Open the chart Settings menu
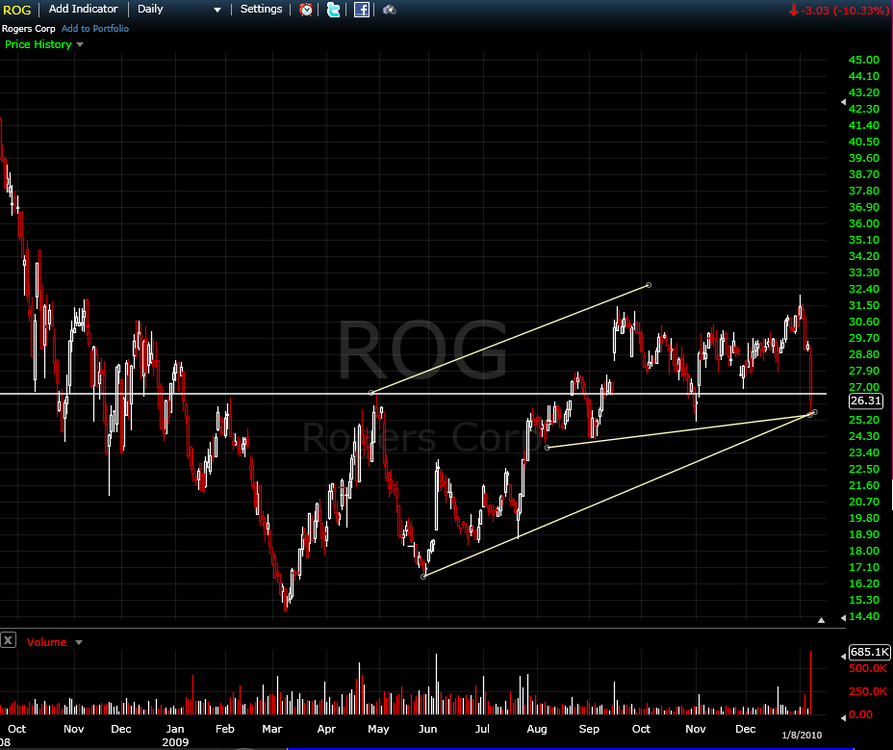This screenshot has height=750, width=893. (261, 9)
